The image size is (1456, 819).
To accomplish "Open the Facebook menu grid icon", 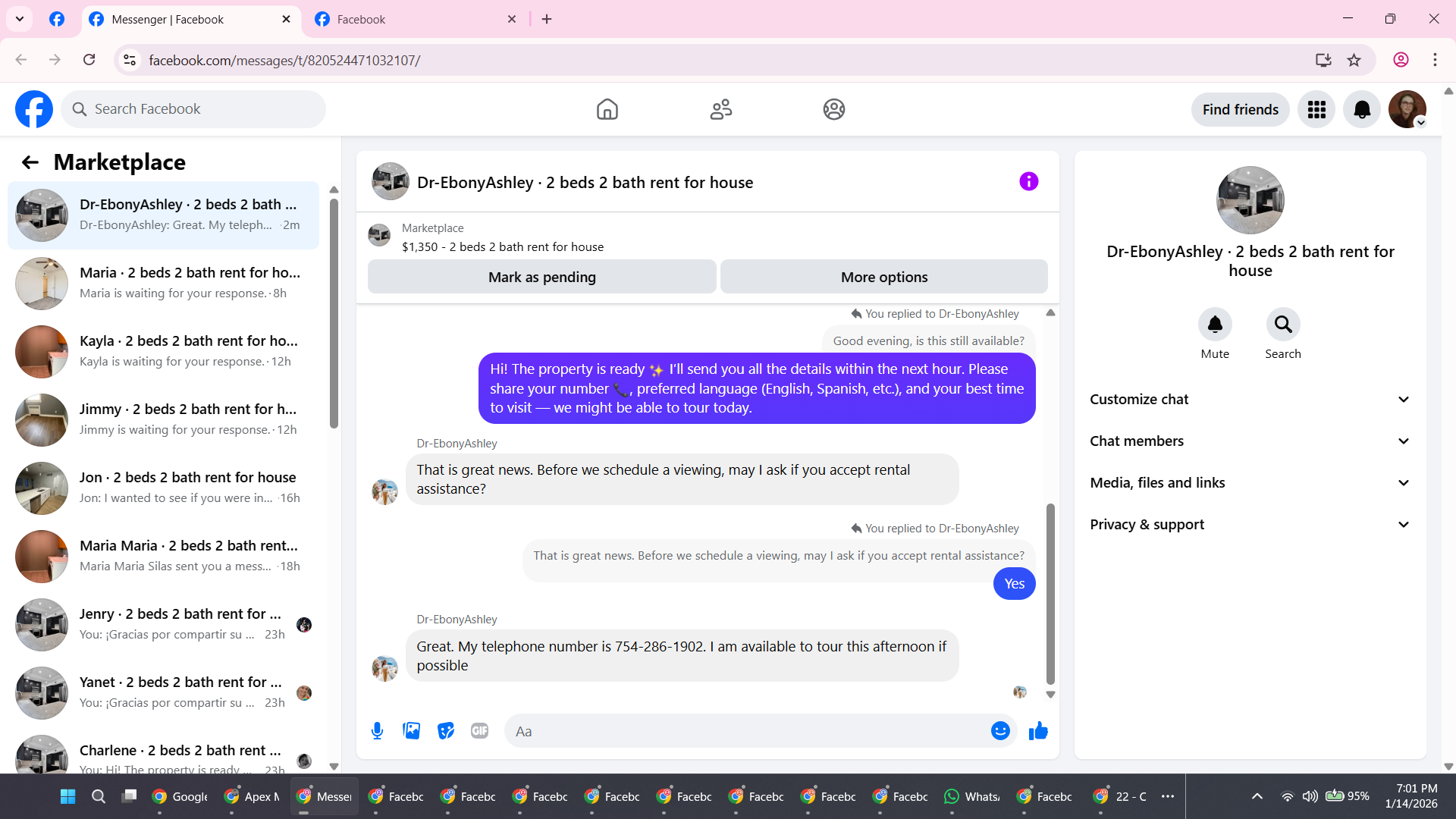I will click(x=1316, y=110).
